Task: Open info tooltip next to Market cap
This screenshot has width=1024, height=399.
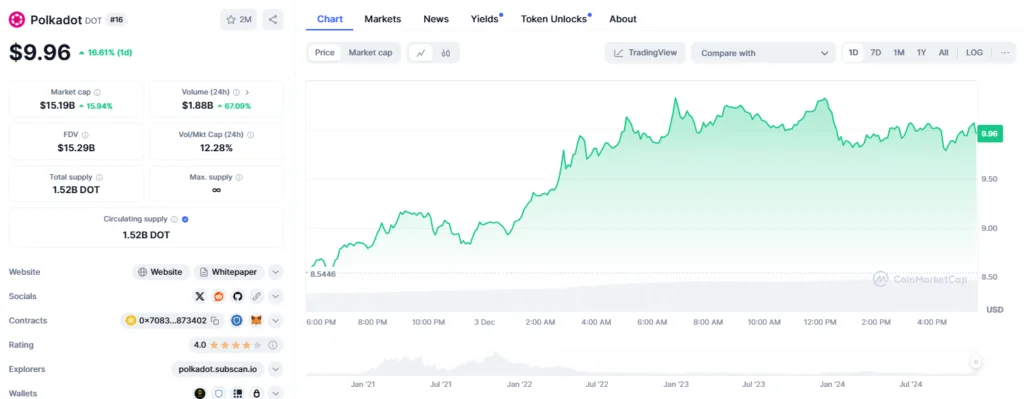Action: 97,93
